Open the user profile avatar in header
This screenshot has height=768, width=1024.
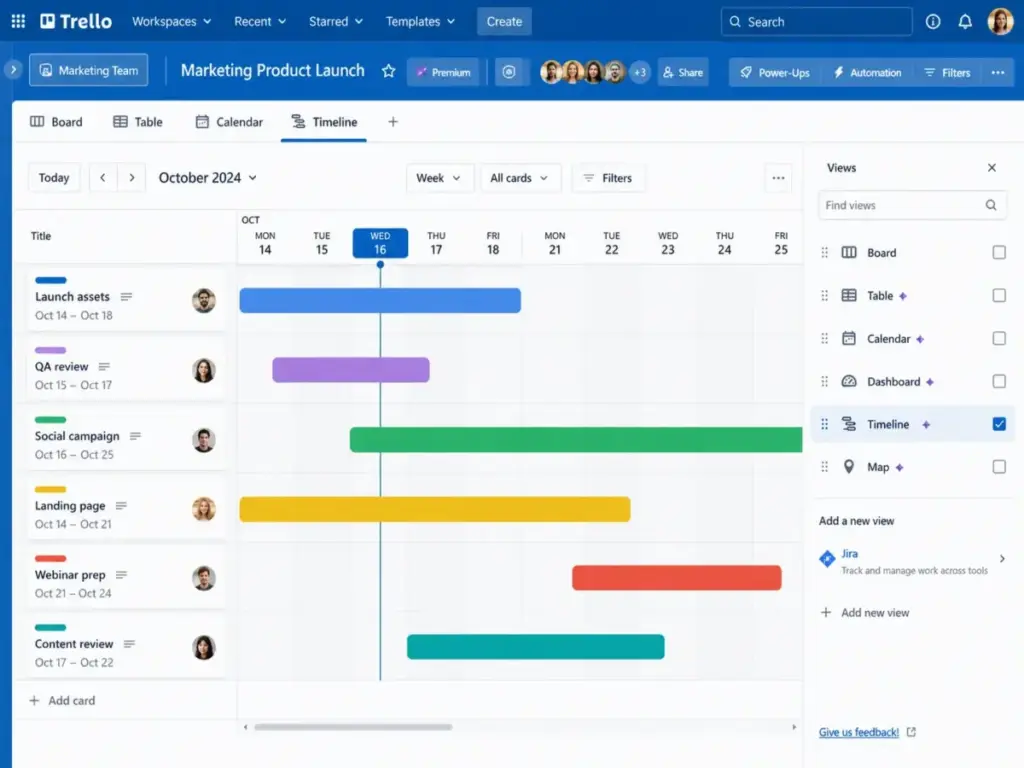pos(1000,22)
